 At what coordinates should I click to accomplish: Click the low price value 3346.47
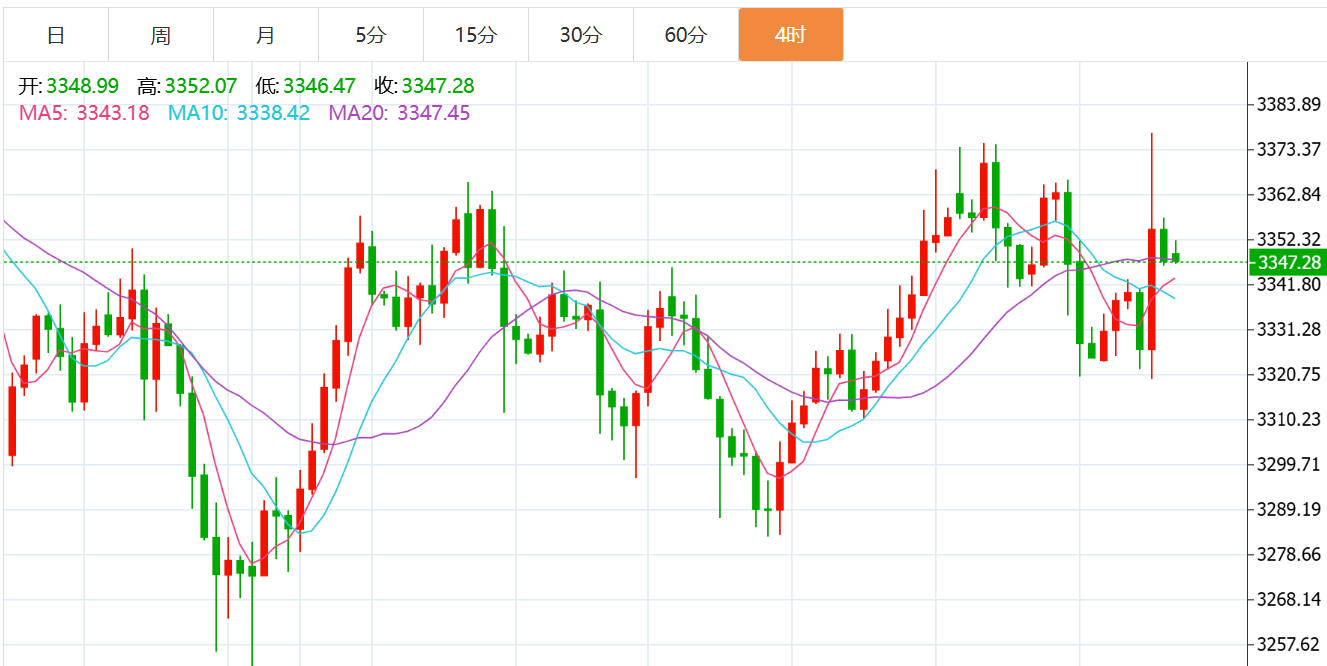(319, 86)
